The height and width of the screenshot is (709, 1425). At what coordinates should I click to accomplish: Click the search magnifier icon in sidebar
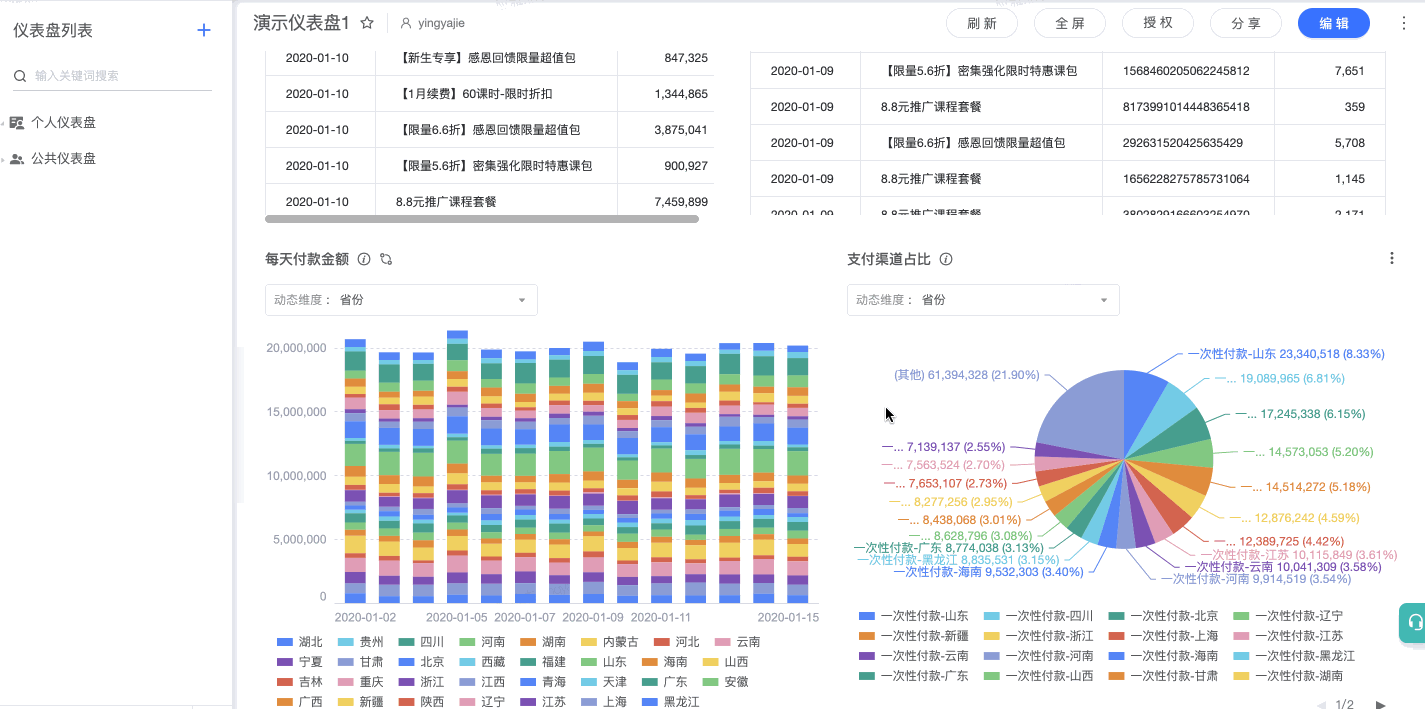click(x=20, y=76)
